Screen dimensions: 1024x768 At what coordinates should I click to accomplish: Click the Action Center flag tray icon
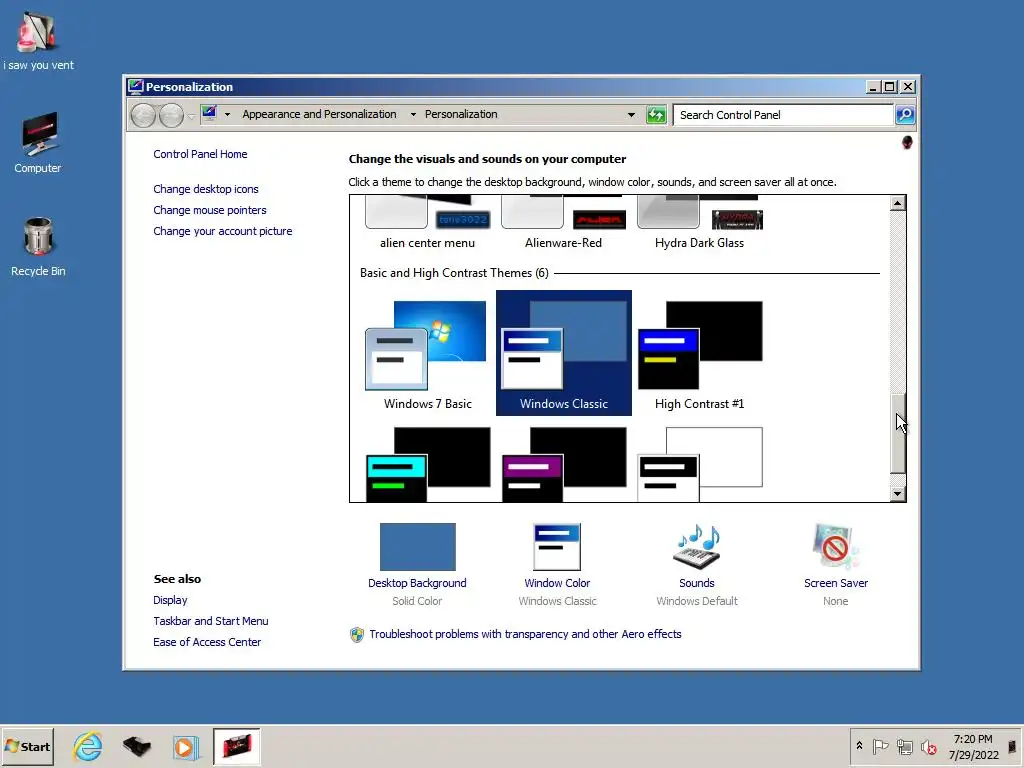click(880, 746)
